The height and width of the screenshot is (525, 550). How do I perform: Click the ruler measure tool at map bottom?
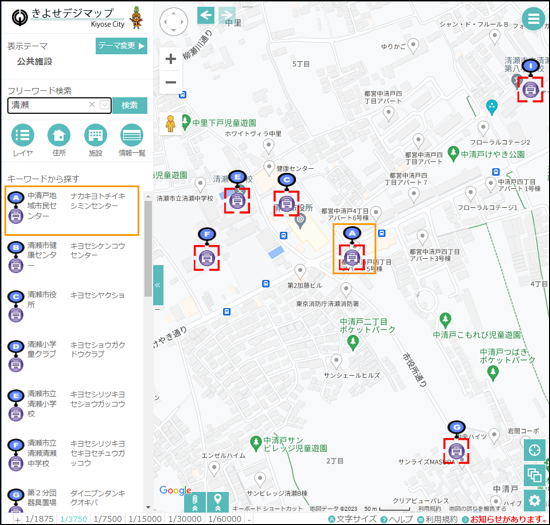195,502
